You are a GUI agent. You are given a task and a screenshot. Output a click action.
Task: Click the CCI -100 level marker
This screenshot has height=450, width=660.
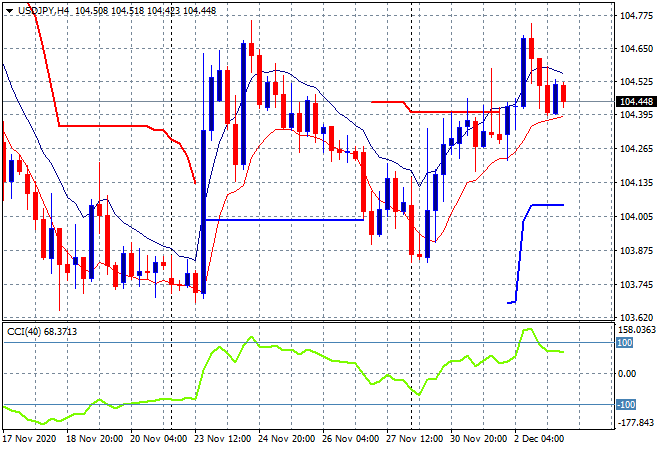coord(626,405)
